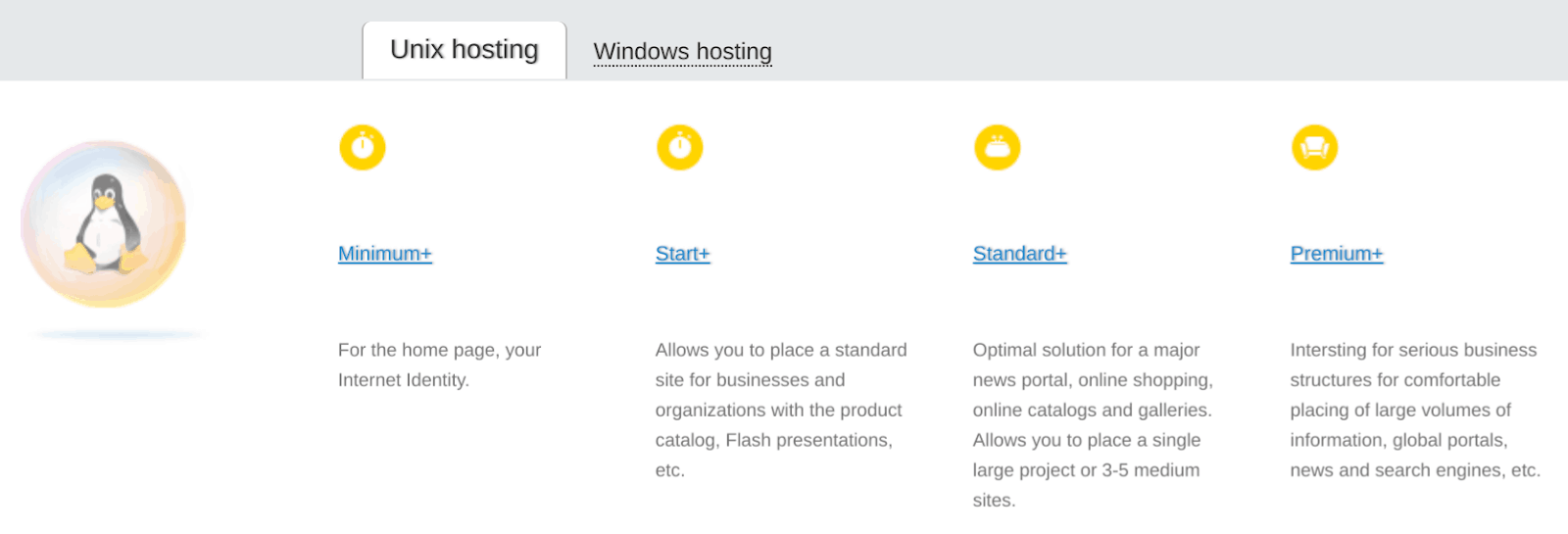Go to the Premium+ plan link
Screen dimensions: 1568x534
pos(1337,254)
